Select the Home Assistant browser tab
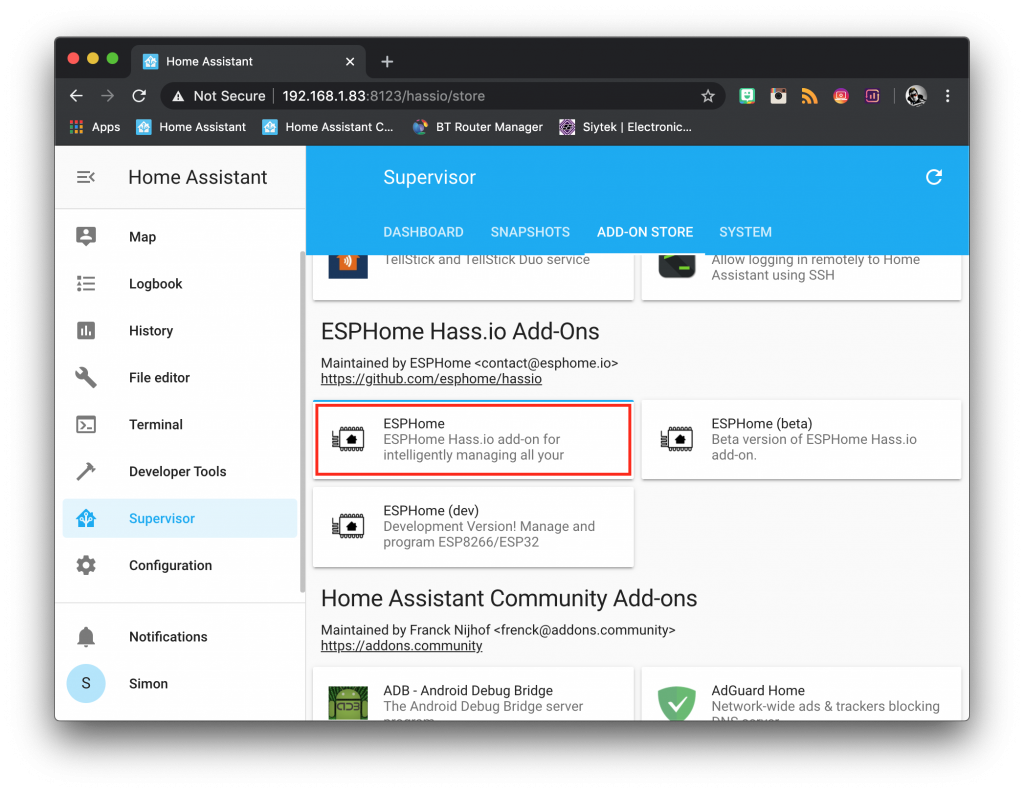The image size is (1024, 793). pos(248,61)
